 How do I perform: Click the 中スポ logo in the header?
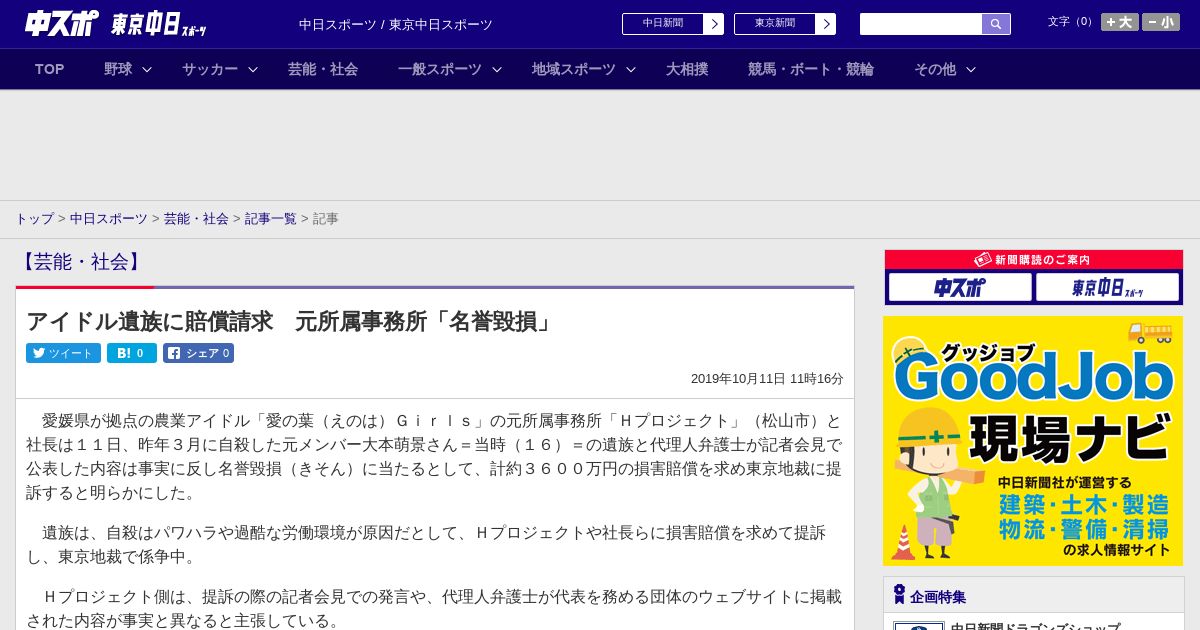62,24
